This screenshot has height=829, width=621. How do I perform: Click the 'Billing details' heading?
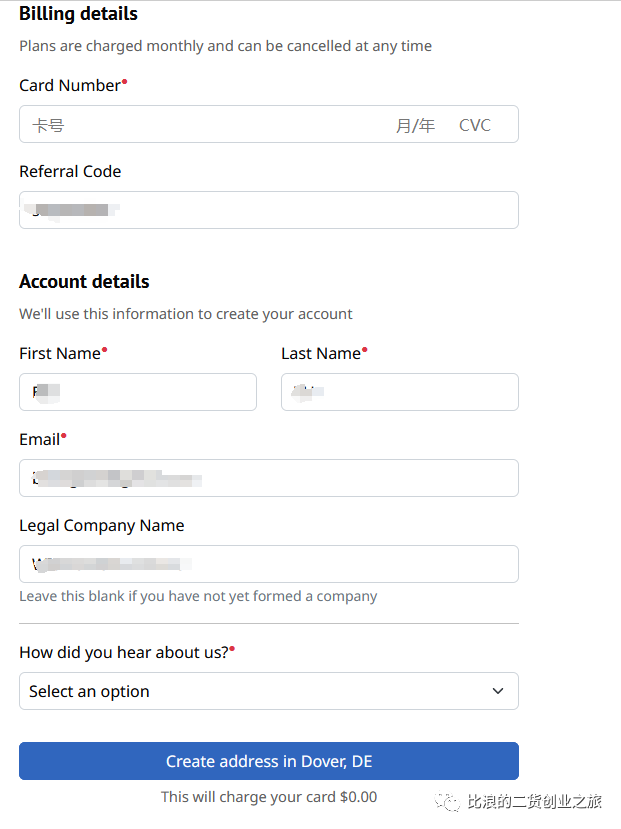pyautogui.click(x=78, y=14)
